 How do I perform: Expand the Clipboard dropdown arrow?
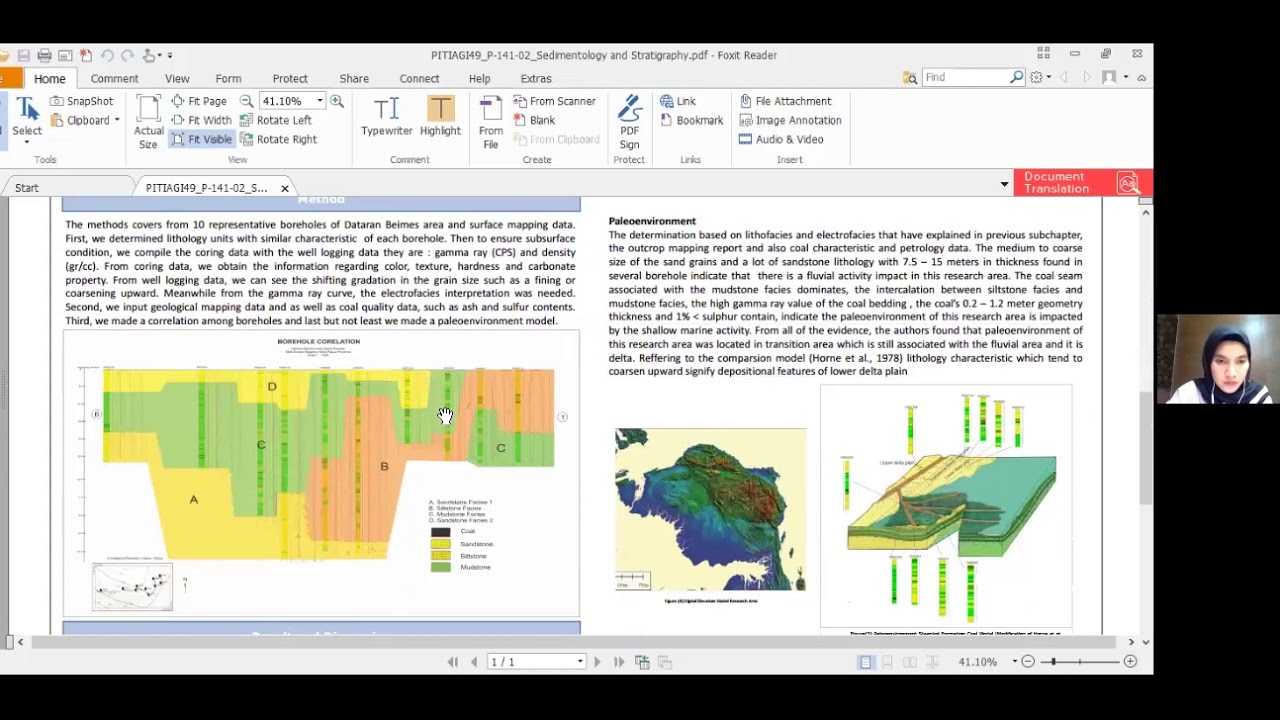[x=117, y=120]
